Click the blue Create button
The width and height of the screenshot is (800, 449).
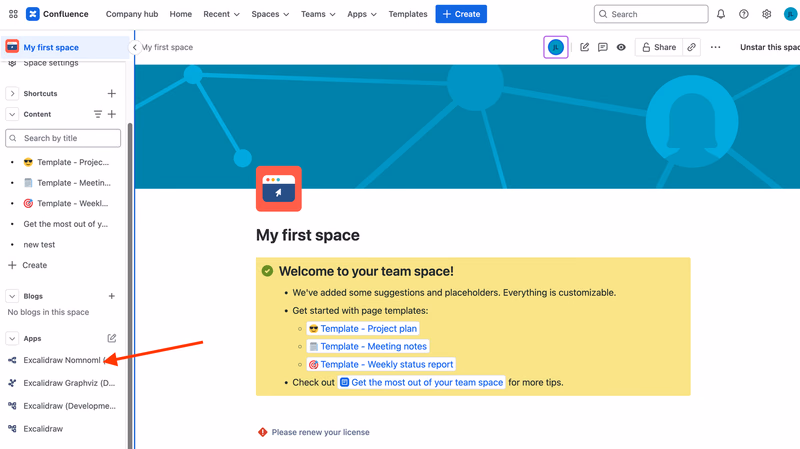click(x=461, y=14)
